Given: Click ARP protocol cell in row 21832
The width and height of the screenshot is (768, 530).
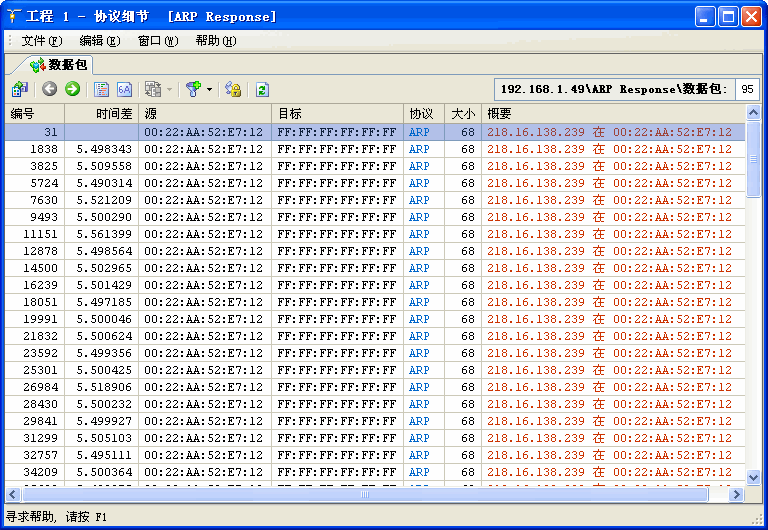Looking at the screenshot, I should [419, 336].
